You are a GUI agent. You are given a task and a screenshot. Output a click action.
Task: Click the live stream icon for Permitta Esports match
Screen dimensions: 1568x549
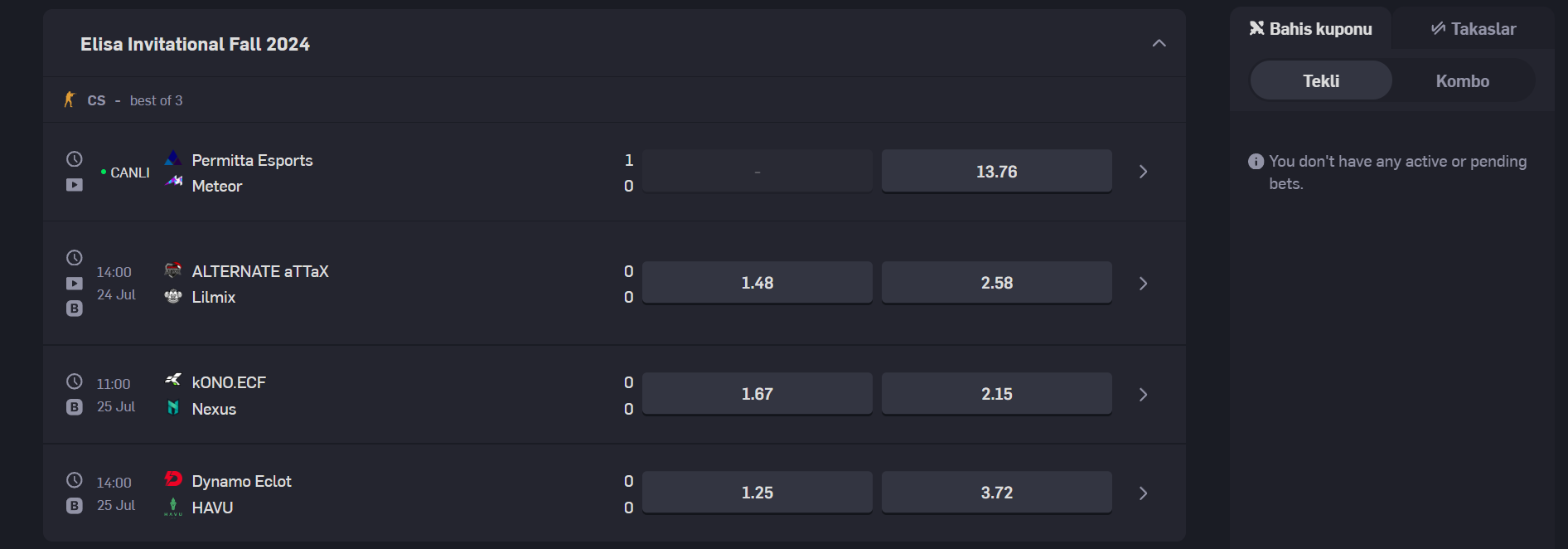point(75,185)
